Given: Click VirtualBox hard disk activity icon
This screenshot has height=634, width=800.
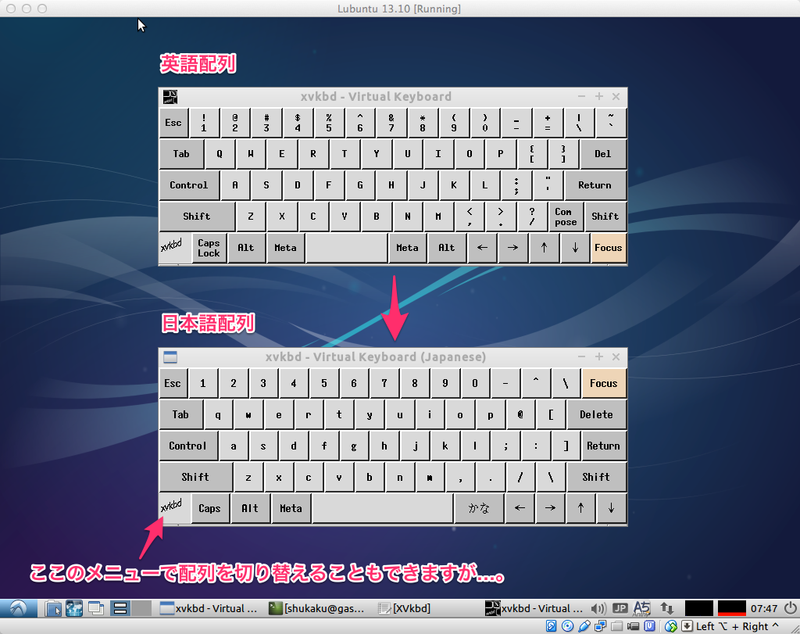Looking at the screenshot, I should (x=552, y=626).
